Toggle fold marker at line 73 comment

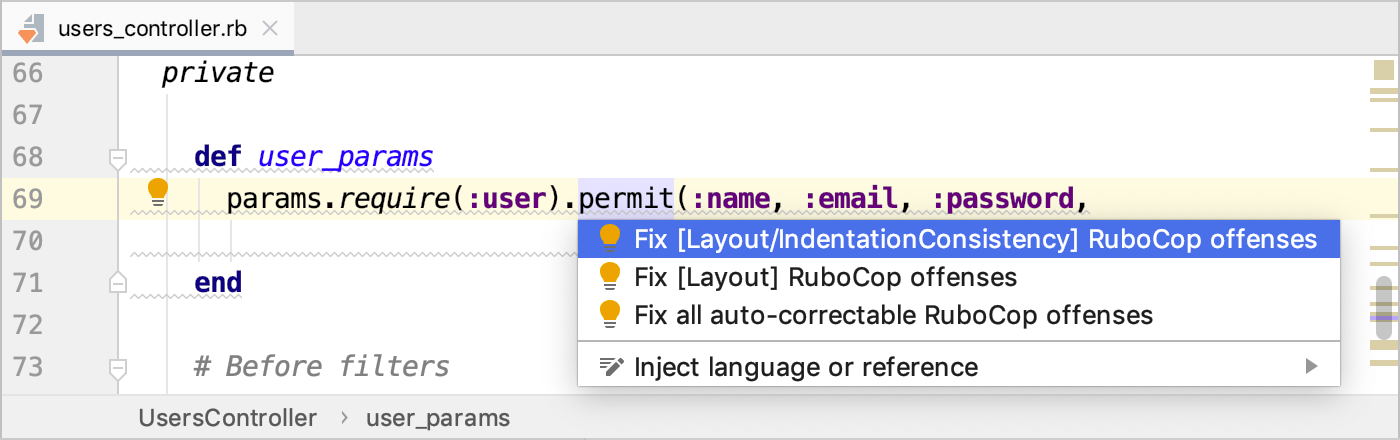[118, 368]
